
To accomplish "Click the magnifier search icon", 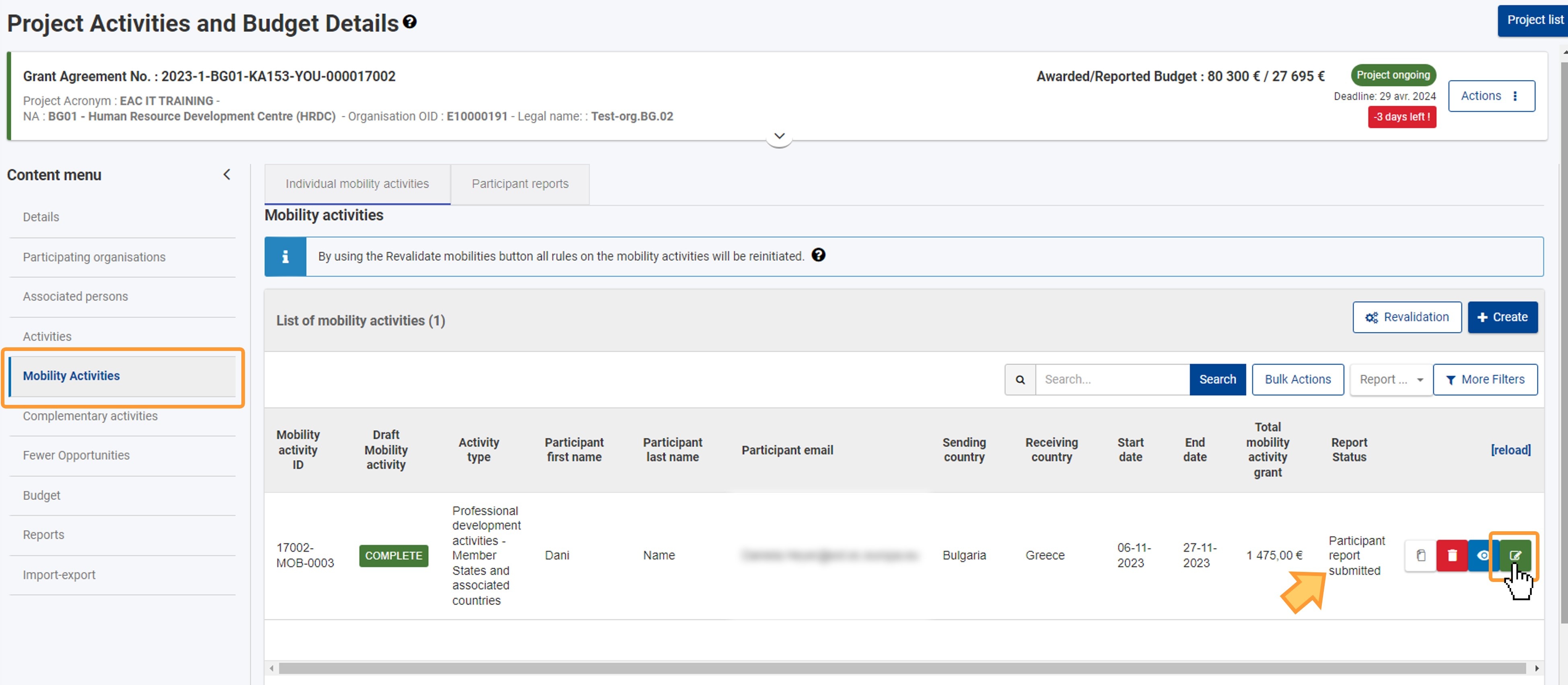I will click(1020, 380).
